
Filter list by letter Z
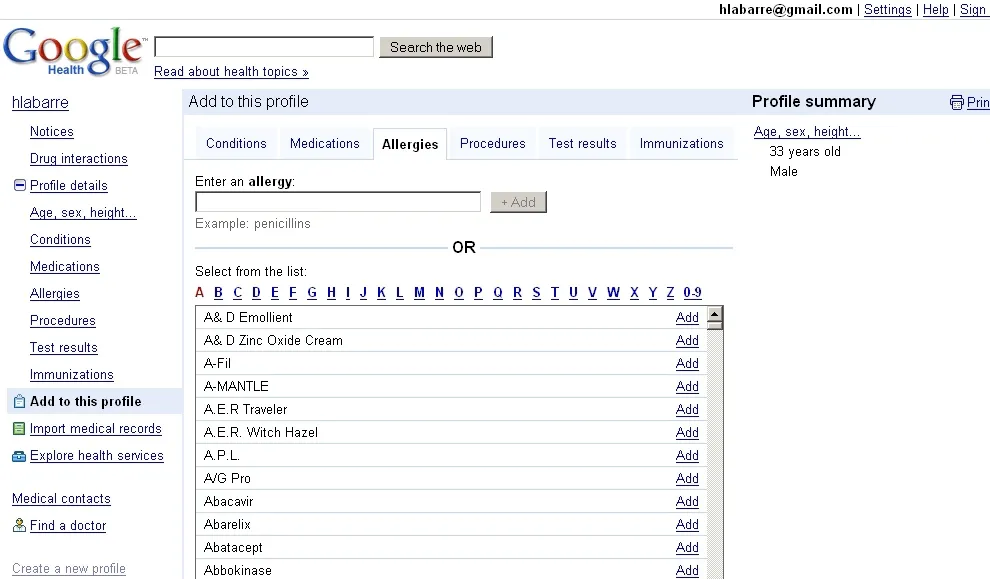pyautogui.click(x=671, y=292)
